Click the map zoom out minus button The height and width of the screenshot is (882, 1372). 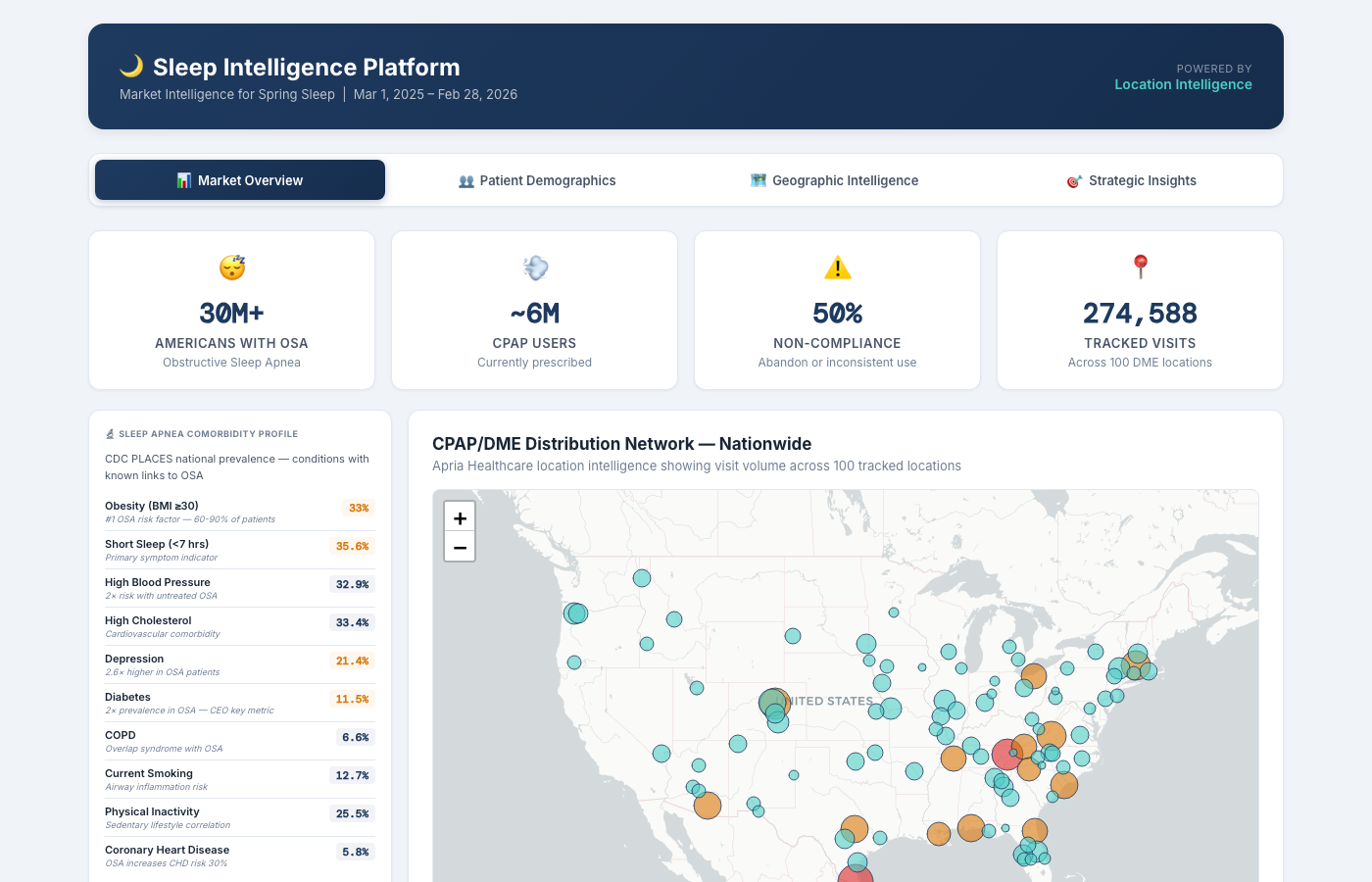(x=459, y=547)
